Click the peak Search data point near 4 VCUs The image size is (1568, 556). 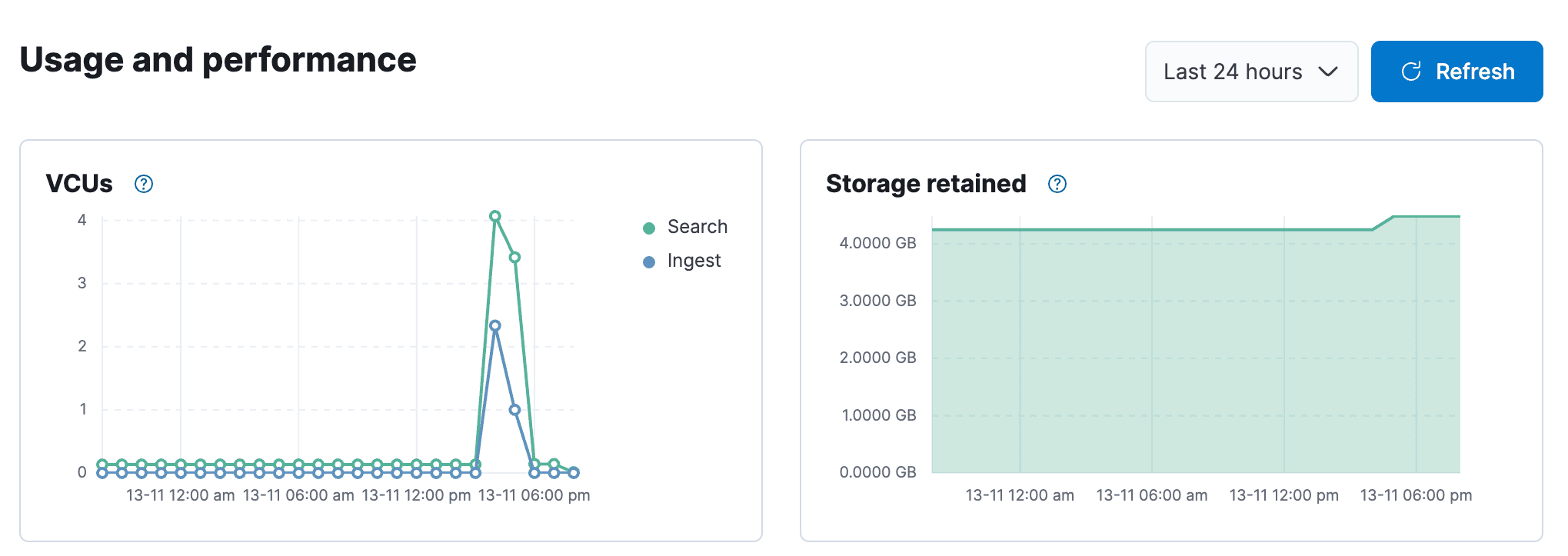click(495, 216)
